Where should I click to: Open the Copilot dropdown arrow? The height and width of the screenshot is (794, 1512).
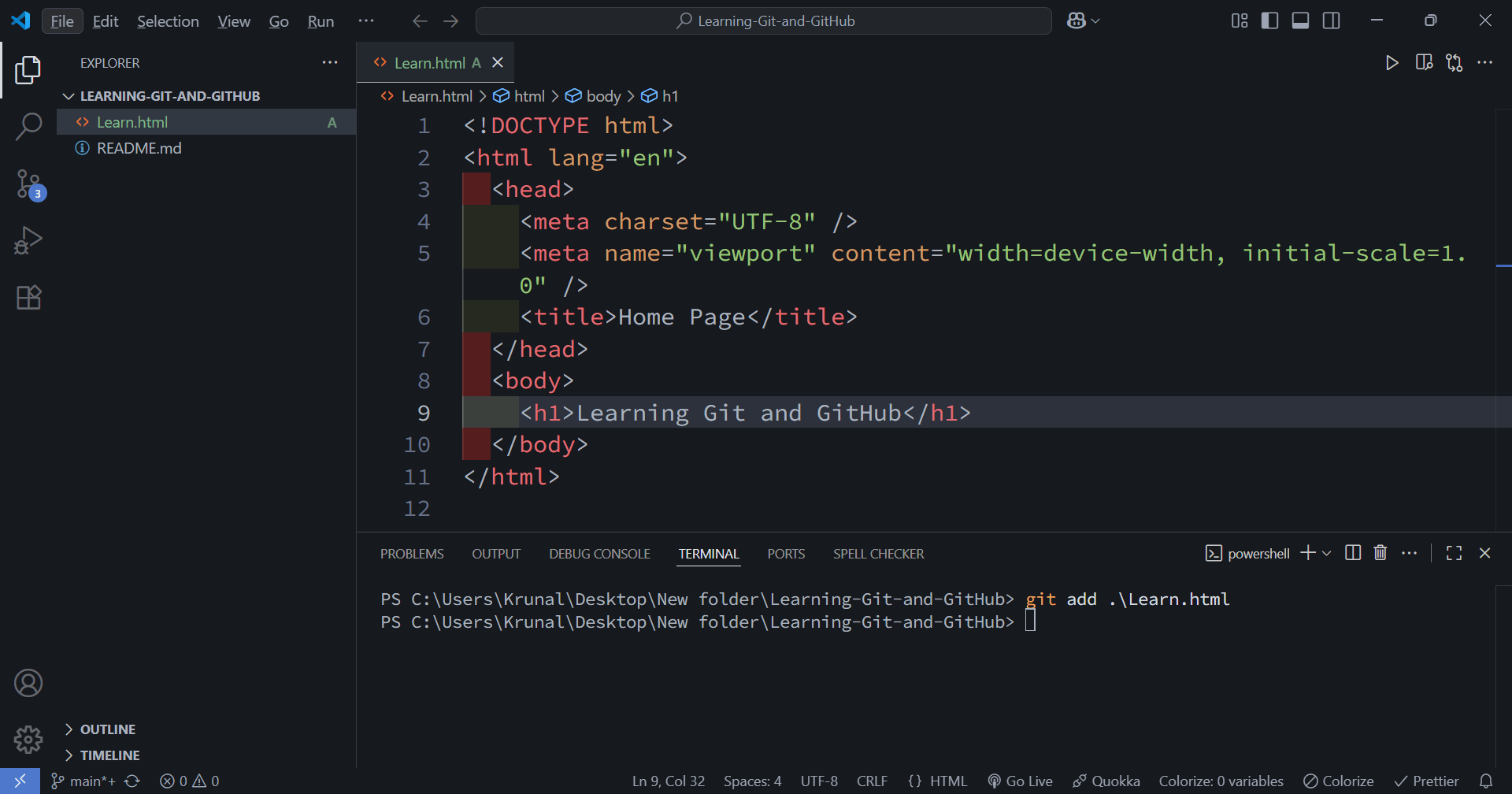[x=1095, y=21]
